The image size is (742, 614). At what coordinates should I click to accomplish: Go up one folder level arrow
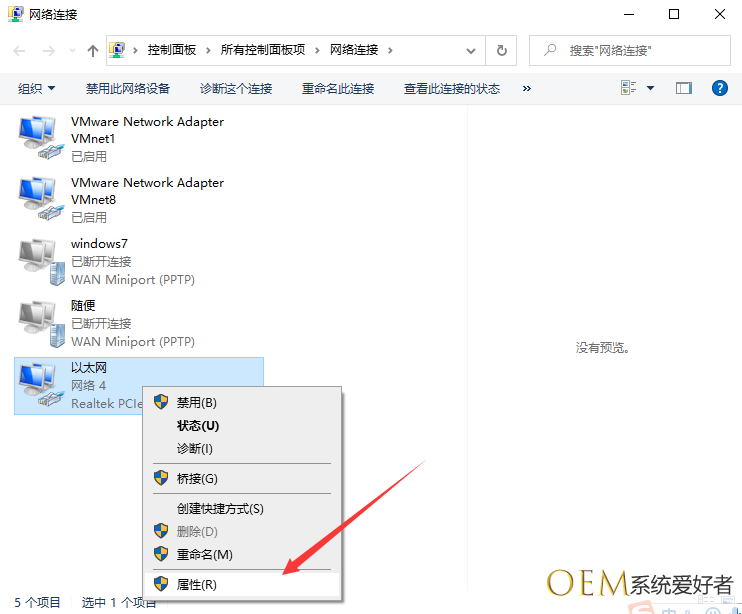coord(93,50)
